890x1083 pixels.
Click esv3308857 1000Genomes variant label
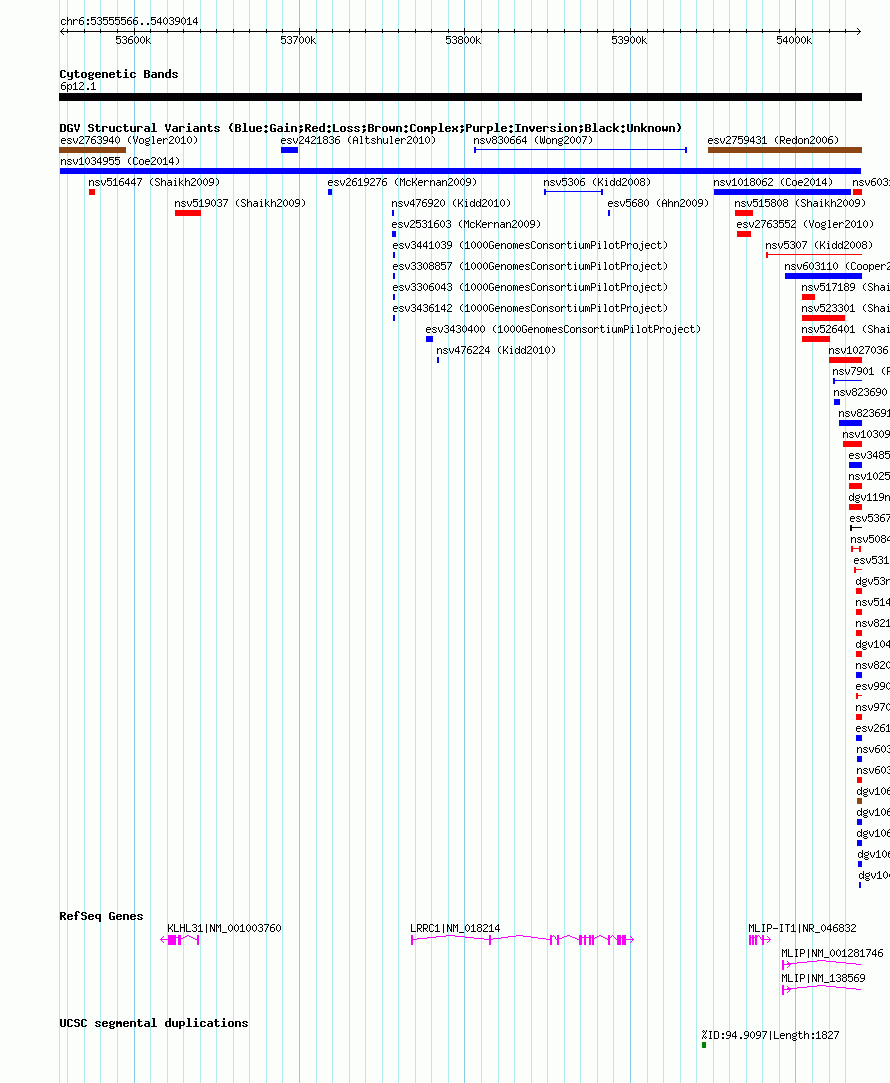[530, 266]
